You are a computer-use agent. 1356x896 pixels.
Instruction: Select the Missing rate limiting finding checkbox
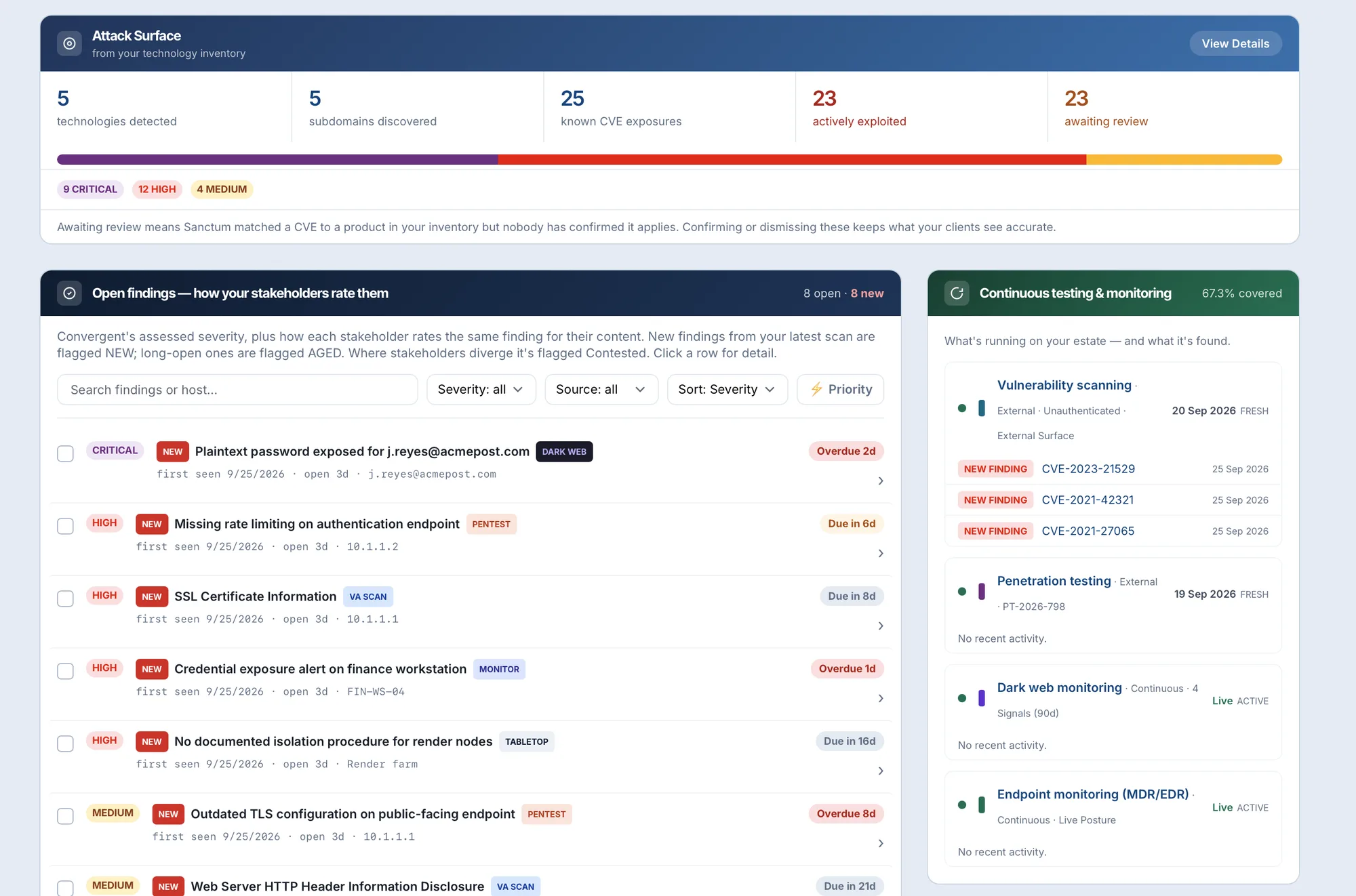pos(65,526)
